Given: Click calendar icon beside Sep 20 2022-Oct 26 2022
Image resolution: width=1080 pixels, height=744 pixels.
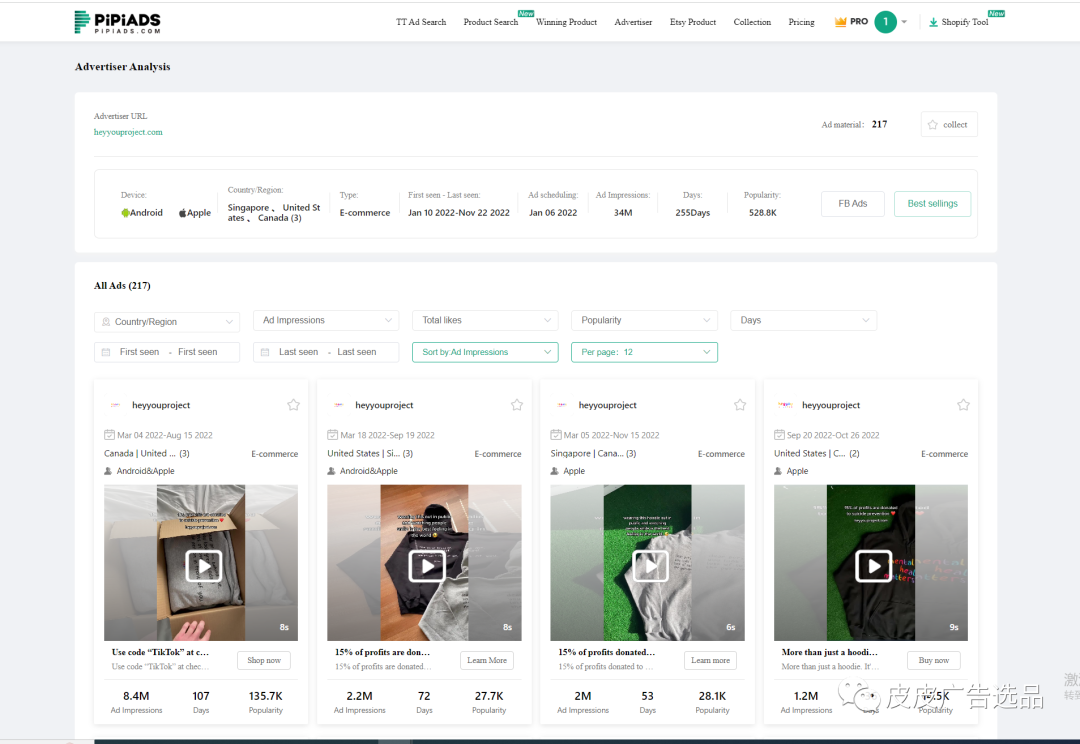Looking at the screenshot, I should point(779,435).
